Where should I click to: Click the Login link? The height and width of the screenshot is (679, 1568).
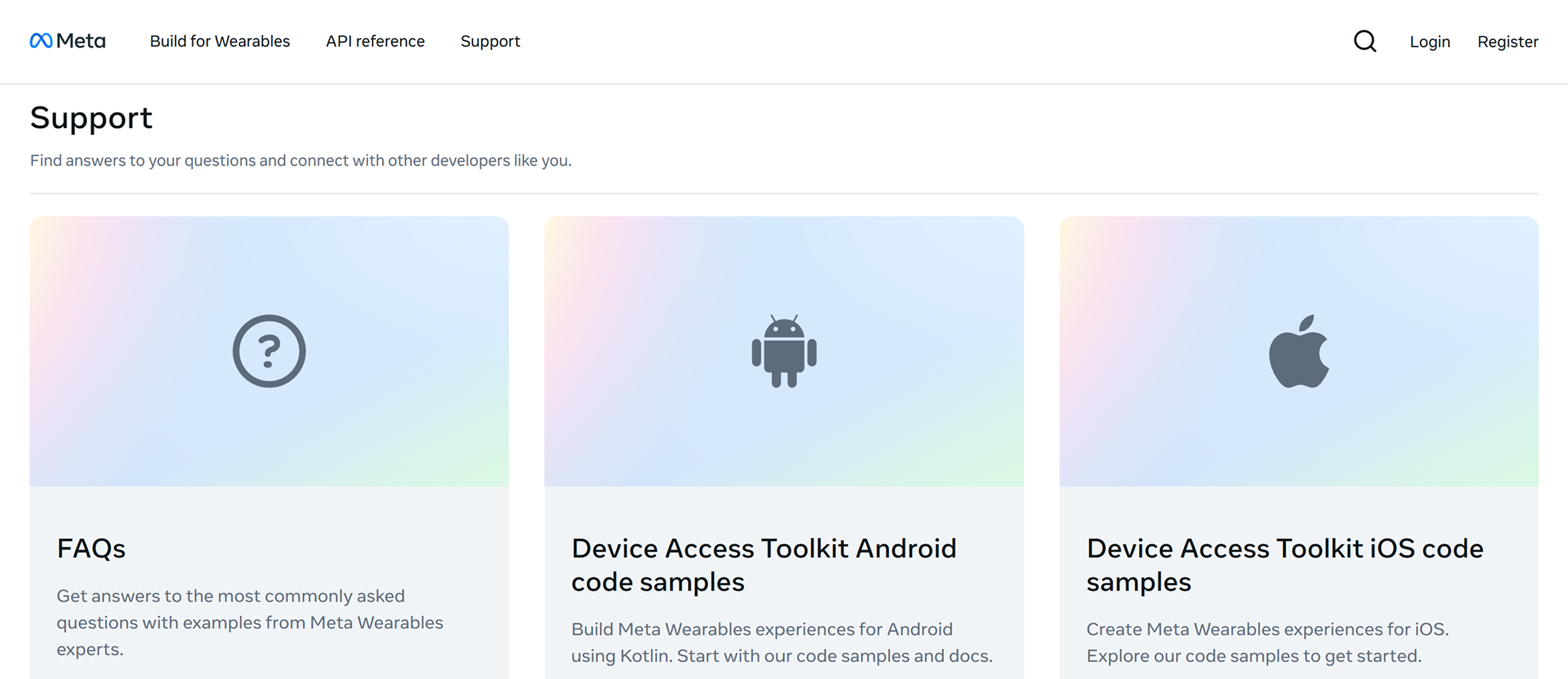(1430, 42)
